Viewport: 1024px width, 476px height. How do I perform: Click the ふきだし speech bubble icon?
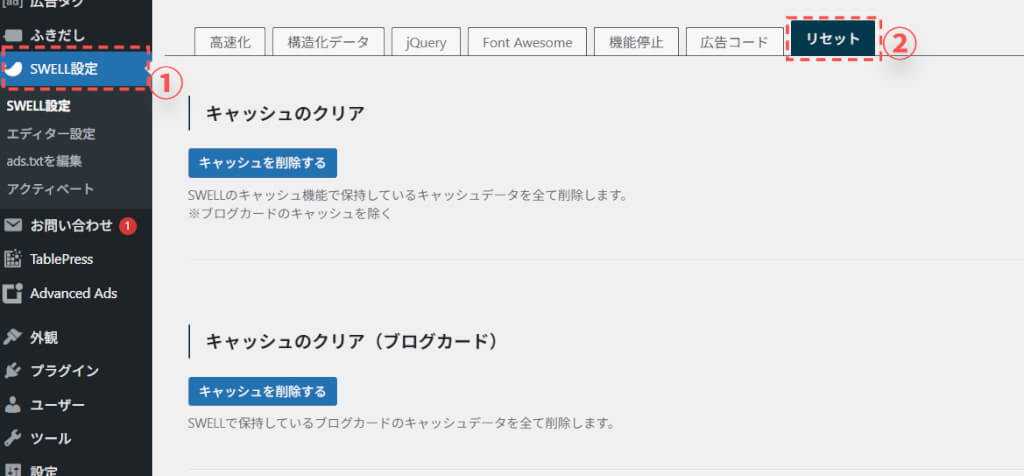[13, 35]
